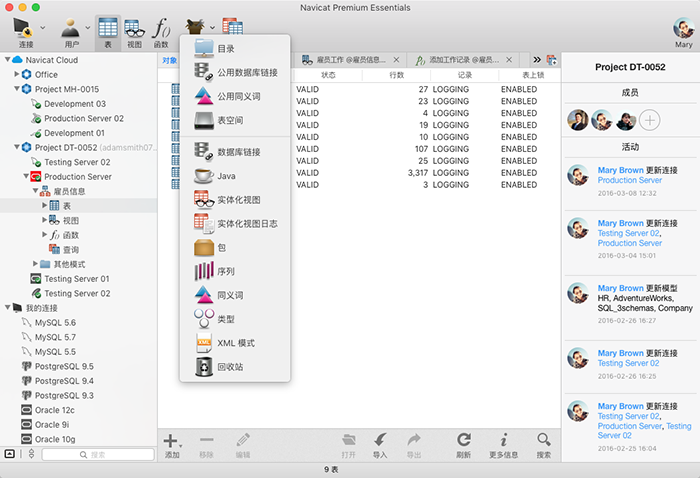
Task: Click the 用户 (User) toolbar icon
Action: 71,32
